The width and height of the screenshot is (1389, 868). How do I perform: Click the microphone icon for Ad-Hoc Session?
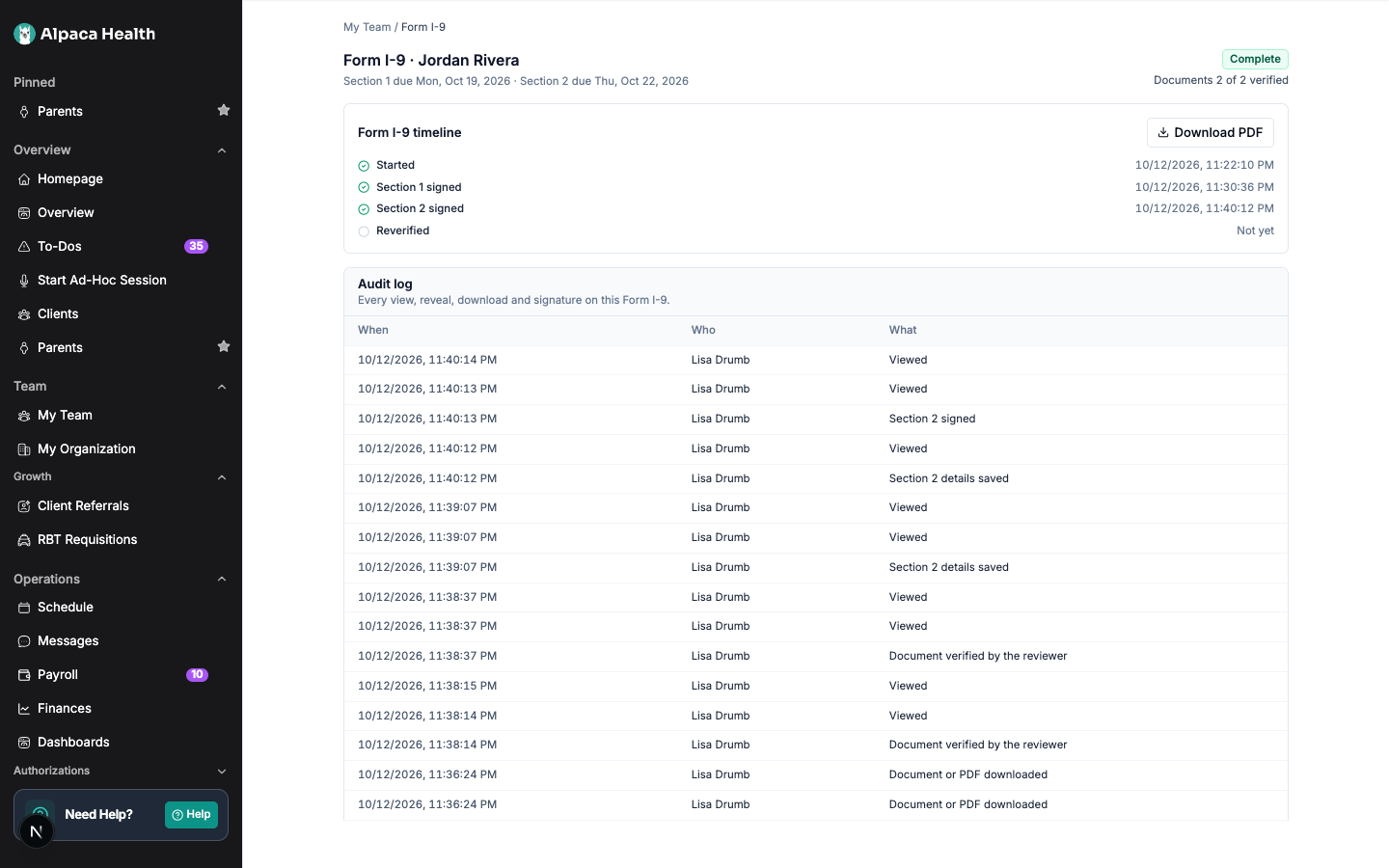click(x=24, y=281)
